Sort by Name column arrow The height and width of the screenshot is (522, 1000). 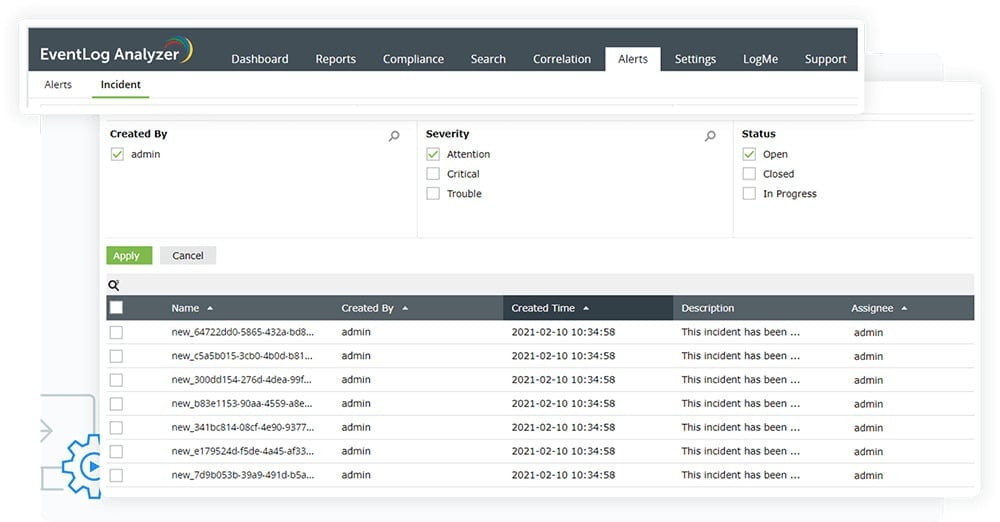pyautogui.click(x=210, y=308)
